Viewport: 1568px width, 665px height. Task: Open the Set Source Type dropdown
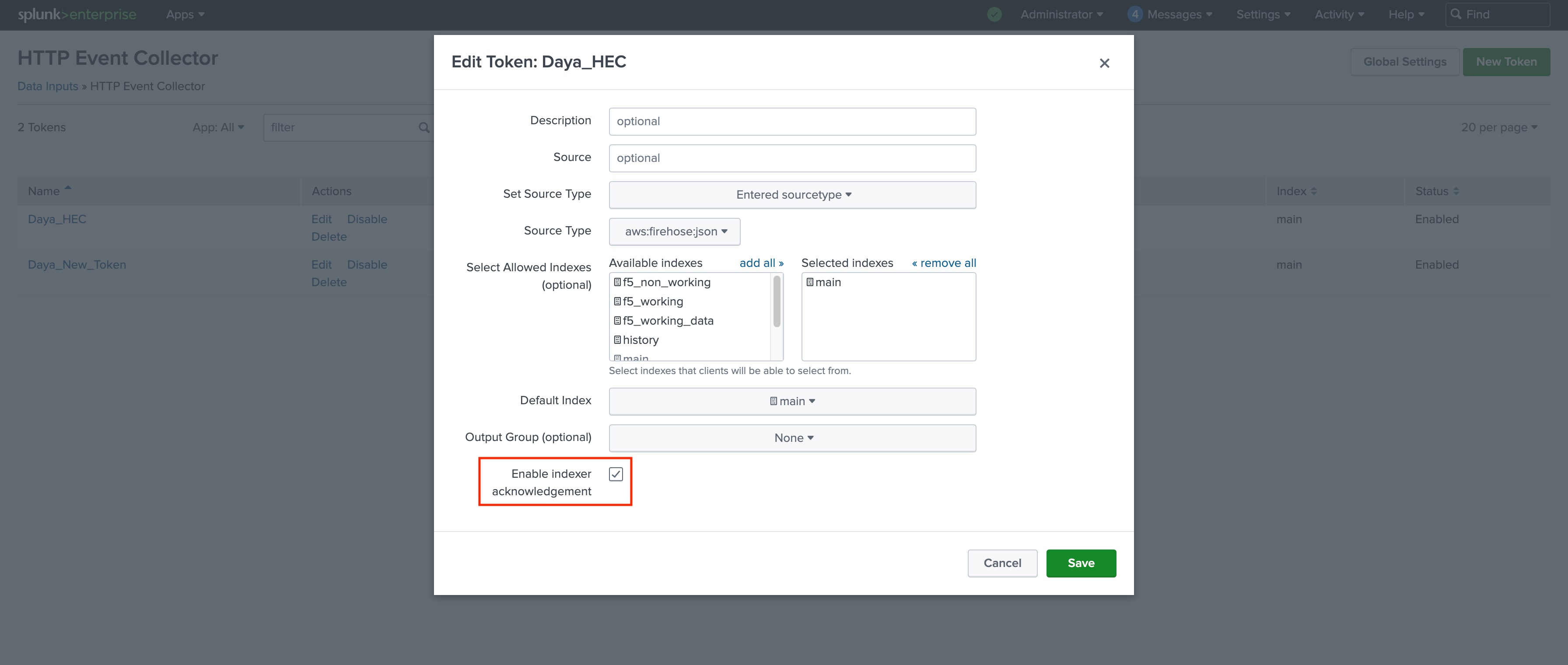[x=792, y=195]
